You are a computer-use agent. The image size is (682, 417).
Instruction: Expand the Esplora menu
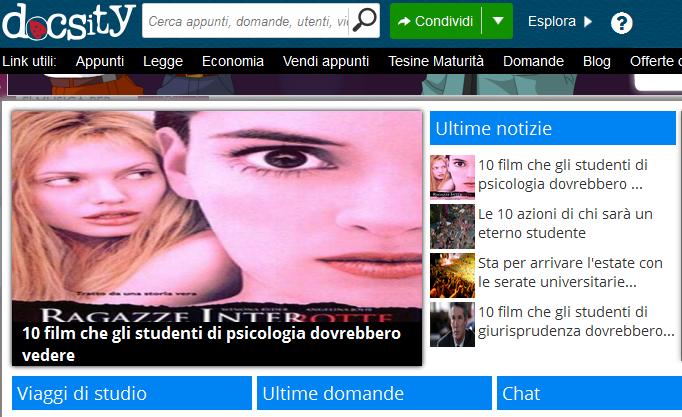point(560,21)
